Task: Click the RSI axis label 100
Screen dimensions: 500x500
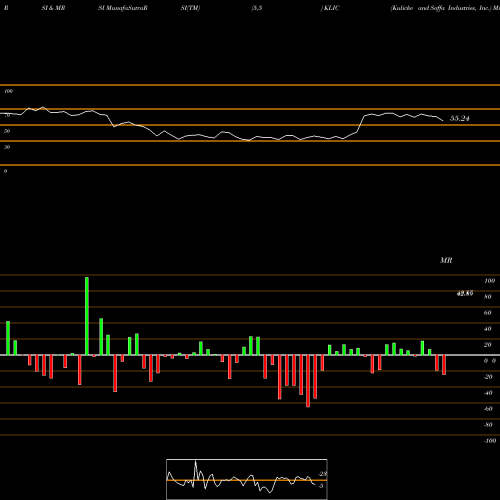Action: coord(8,91)
